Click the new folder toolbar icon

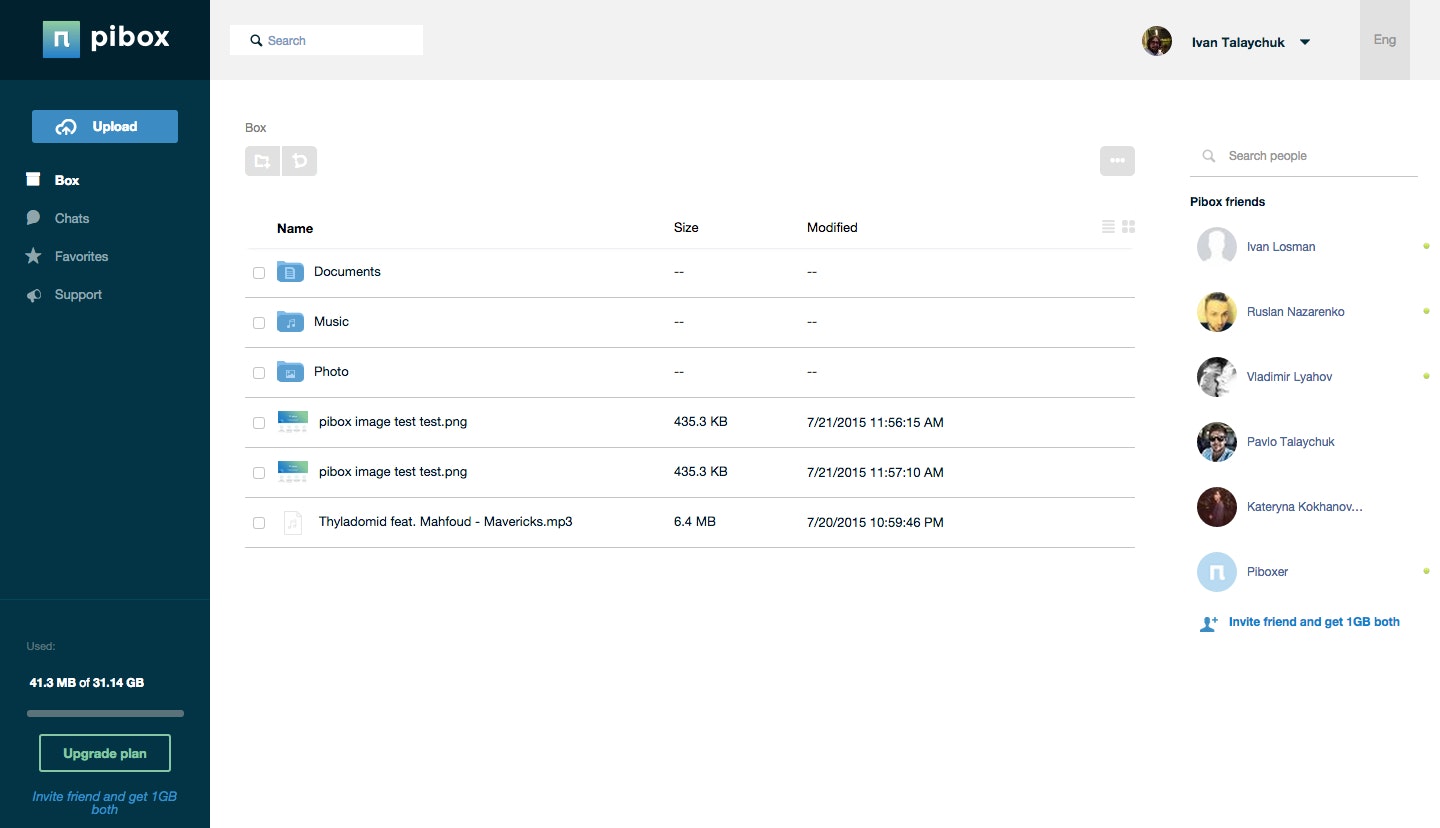[262, 160]
